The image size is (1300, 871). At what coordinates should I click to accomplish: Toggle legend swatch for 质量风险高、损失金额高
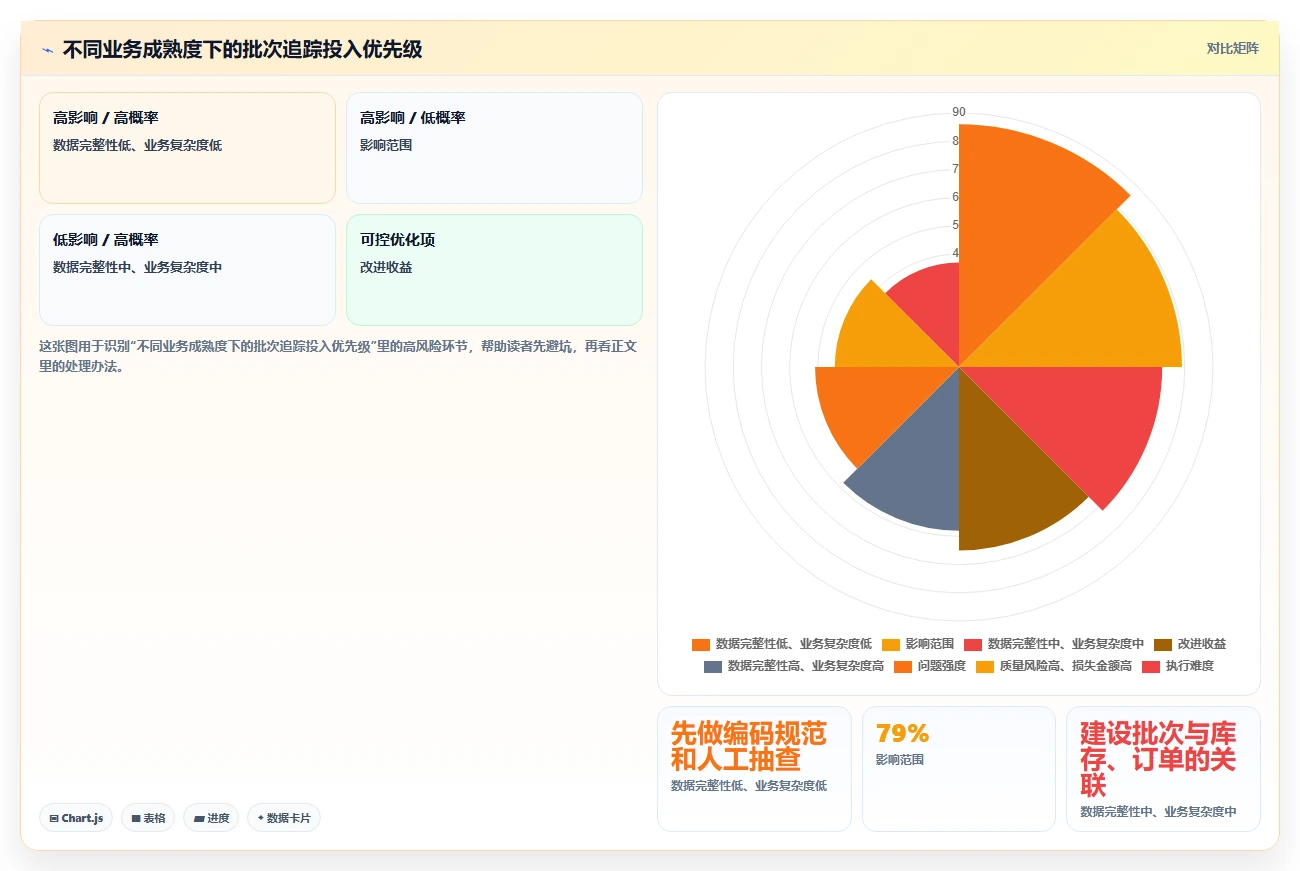point(985,666)
